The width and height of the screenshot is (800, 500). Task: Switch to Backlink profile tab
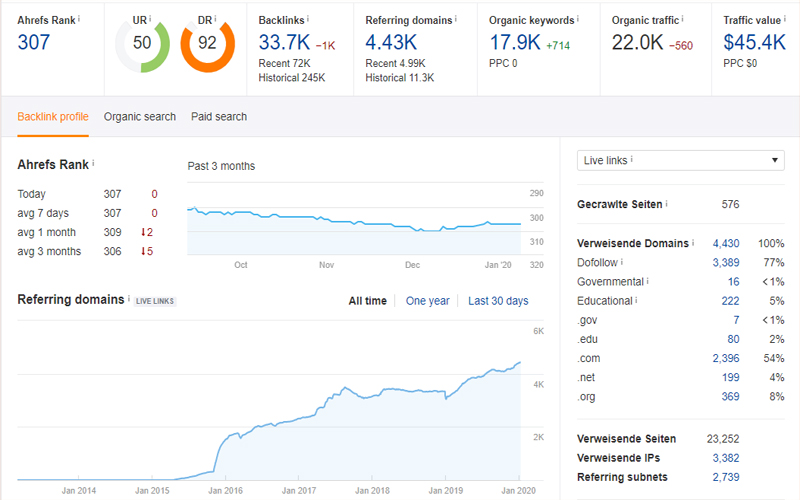[53, 117]
